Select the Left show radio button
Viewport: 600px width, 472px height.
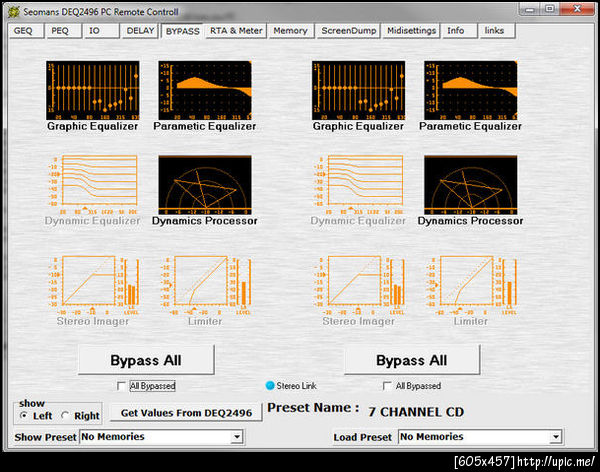click(x=24, y=415)
